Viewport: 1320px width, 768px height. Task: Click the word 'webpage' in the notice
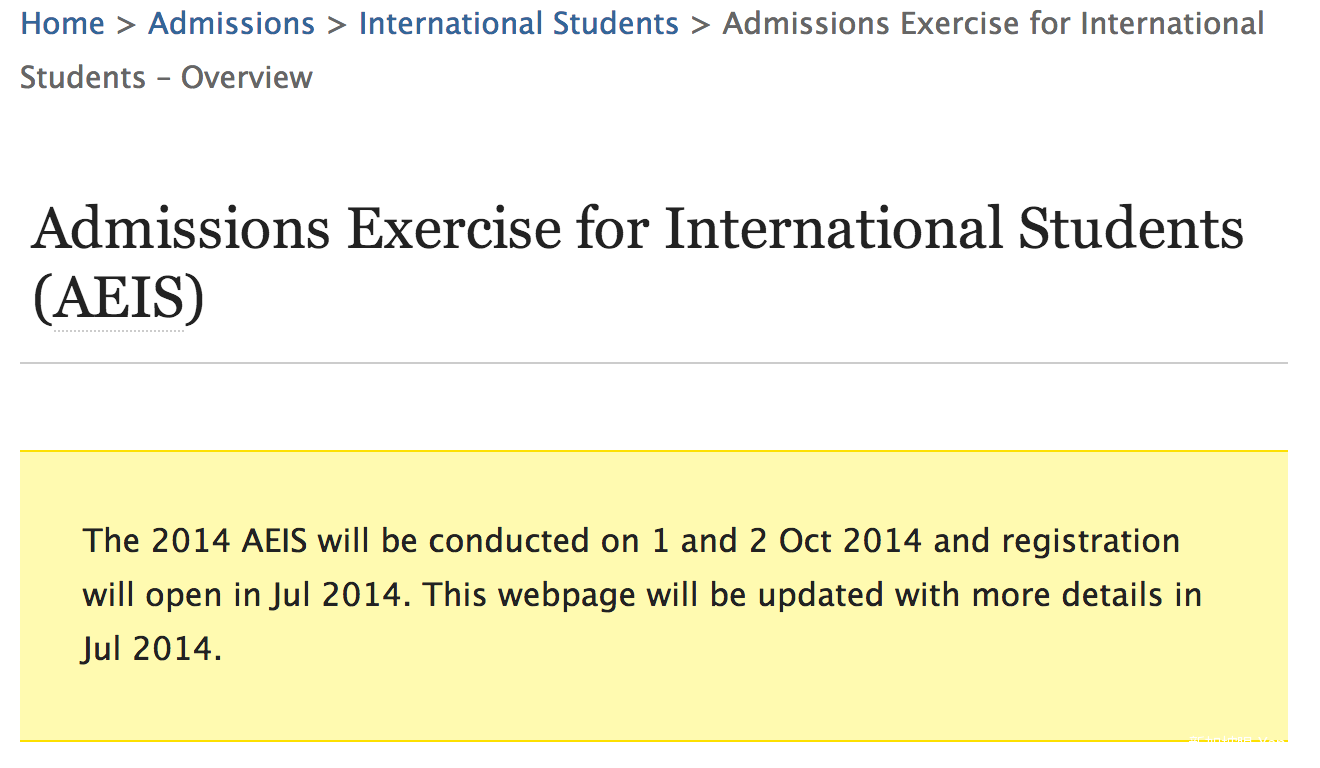point(566,595)
